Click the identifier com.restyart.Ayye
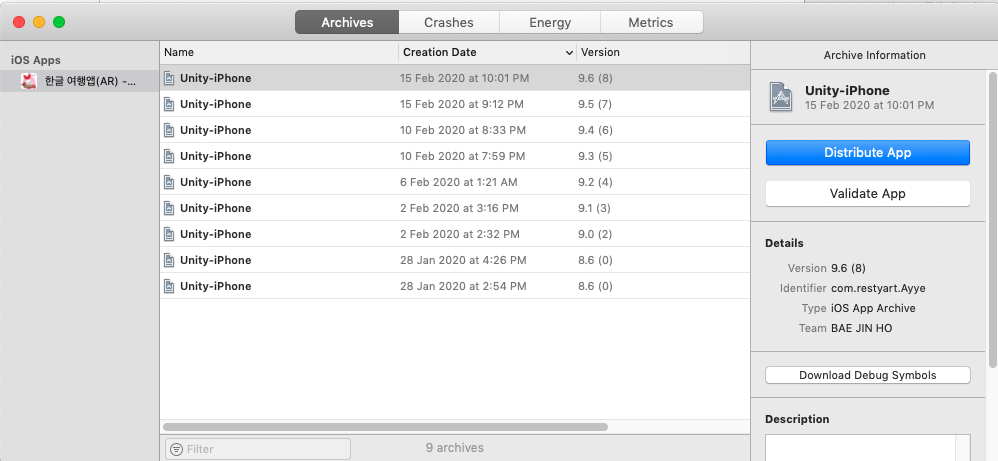 click(878, 288)
